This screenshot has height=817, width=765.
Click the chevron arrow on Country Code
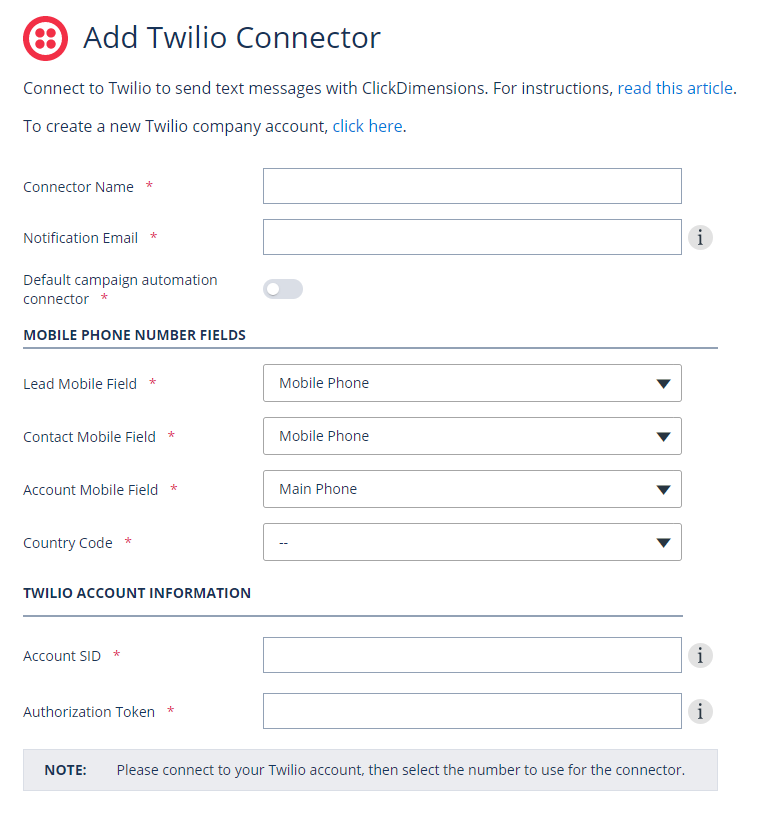click(x=663, y=542)
